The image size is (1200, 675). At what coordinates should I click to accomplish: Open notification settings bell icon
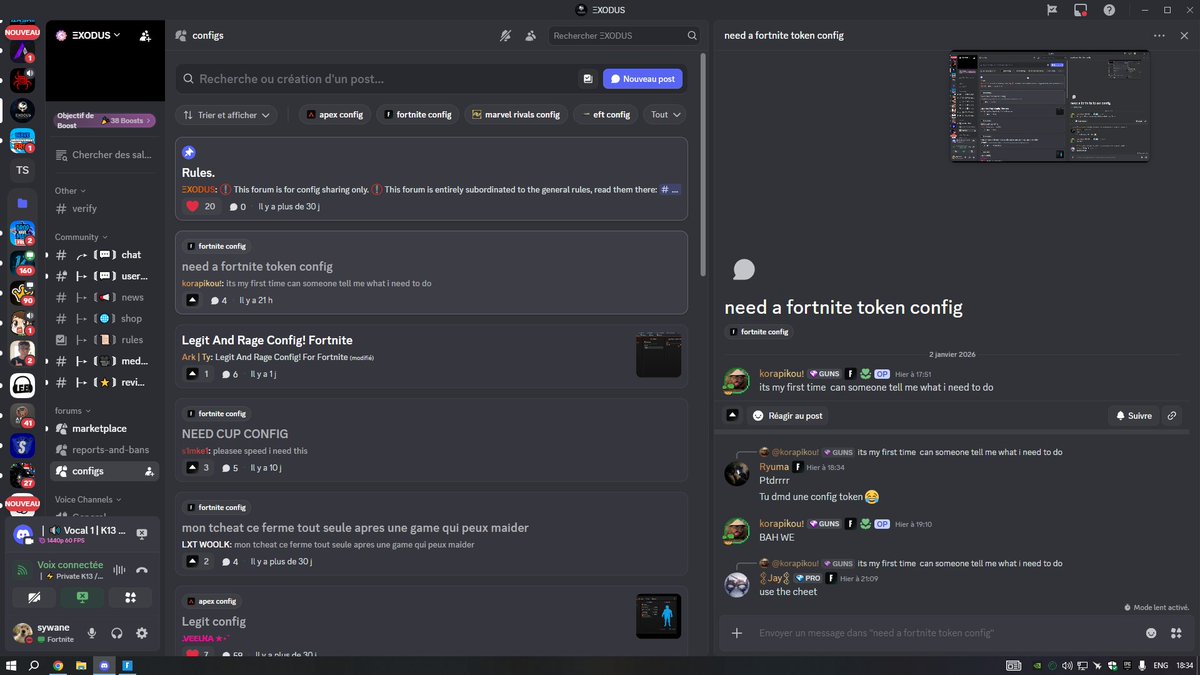click(506, 35)
